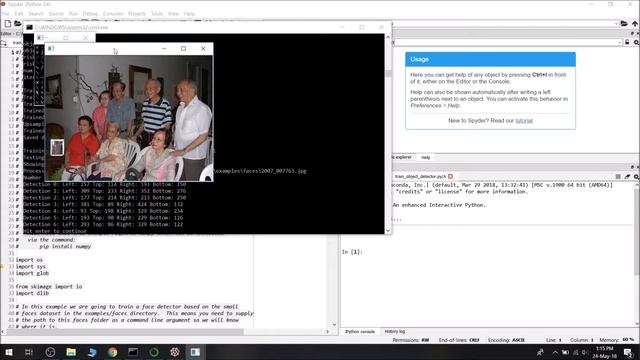
Task: Click the IPython console options gear icon
Action: (636, 176)
